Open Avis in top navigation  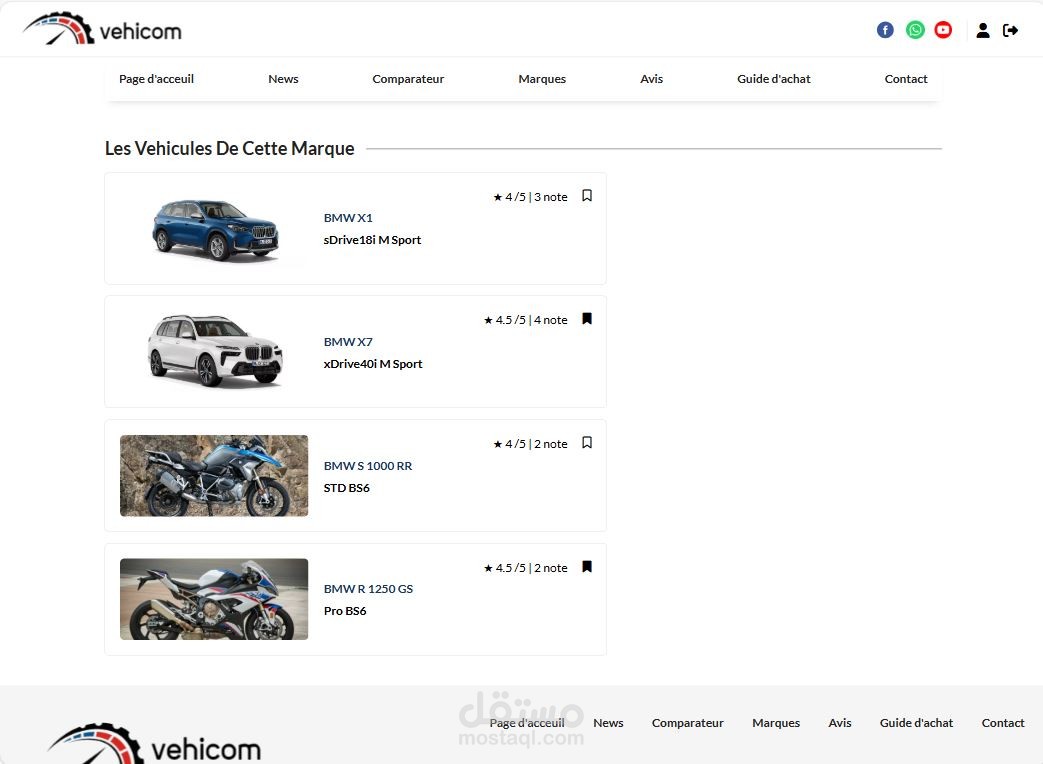(x=651, y=78)
